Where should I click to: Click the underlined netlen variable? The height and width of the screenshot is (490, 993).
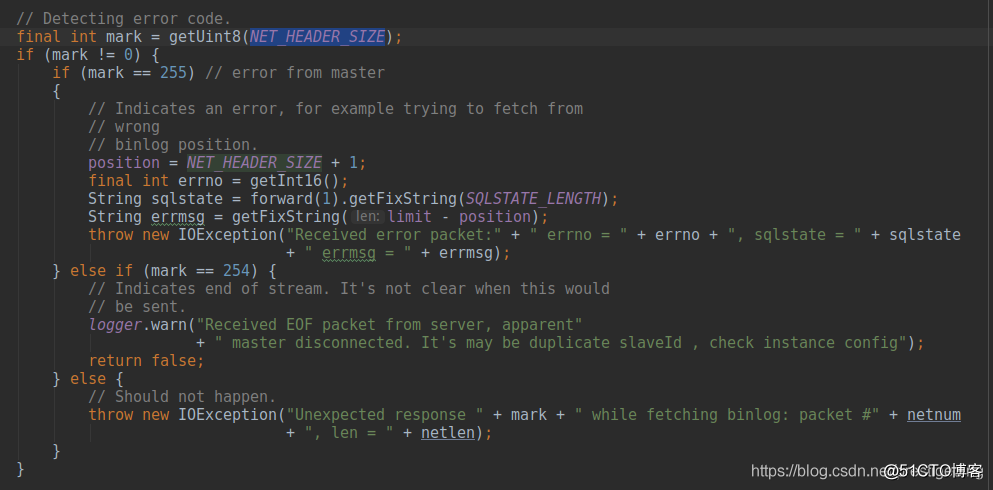click(448, 433)
